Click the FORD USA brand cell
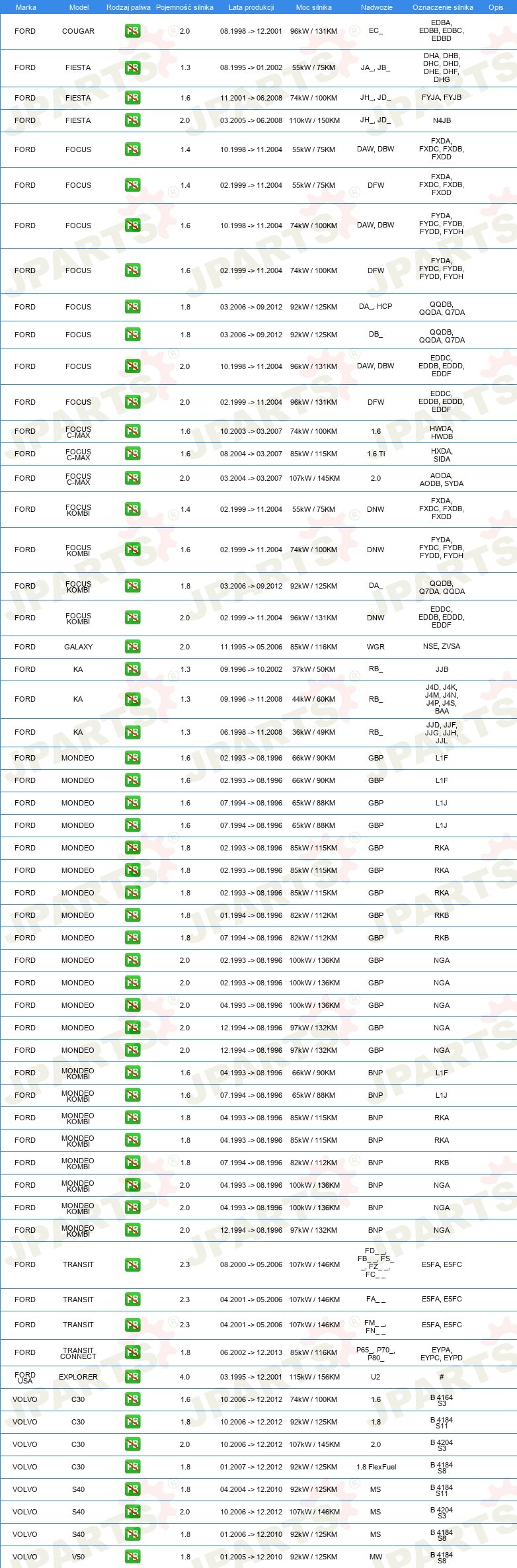This screenshot has width=517, height=1568. [x=25, y=1378]
